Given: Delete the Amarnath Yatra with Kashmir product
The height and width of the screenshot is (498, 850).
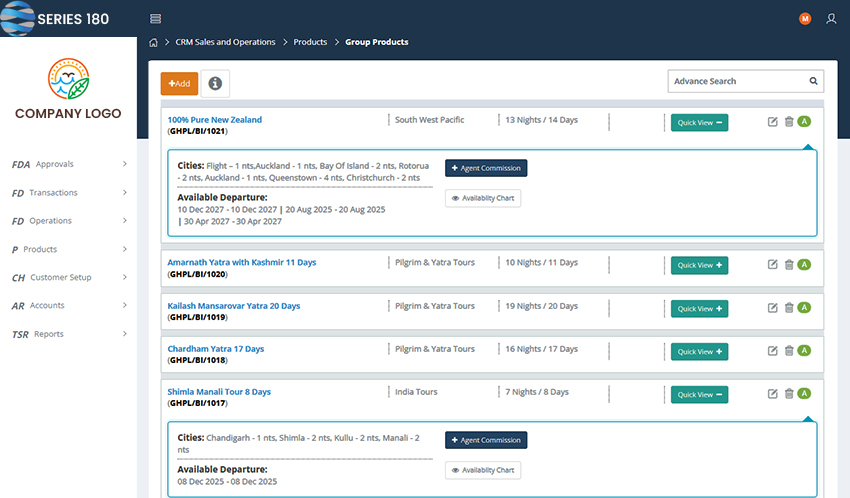Looking at the screenshot, I should [x=788, y=264].
